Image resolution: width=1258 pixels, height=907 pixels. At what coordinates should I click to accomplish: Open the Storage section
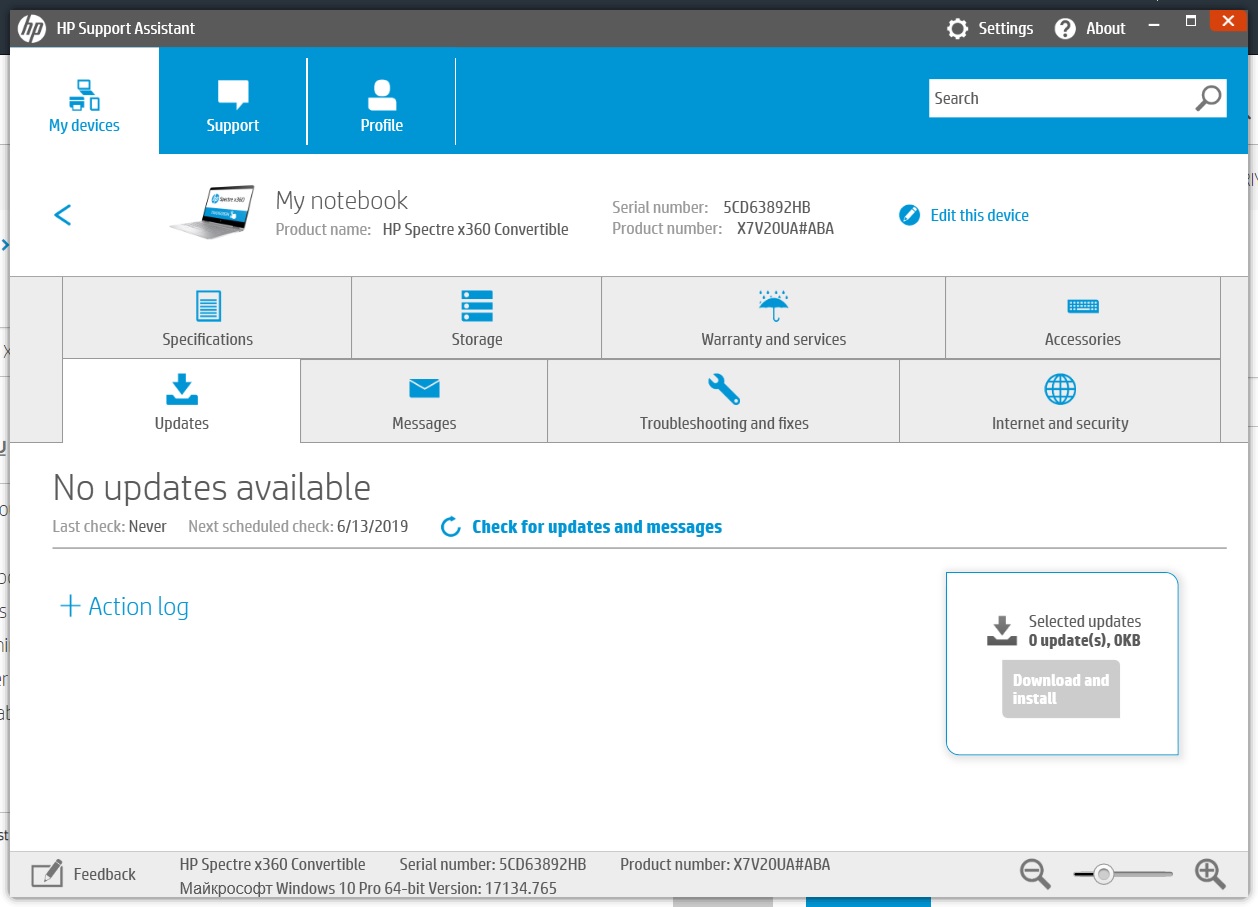(x=476, y=318)
